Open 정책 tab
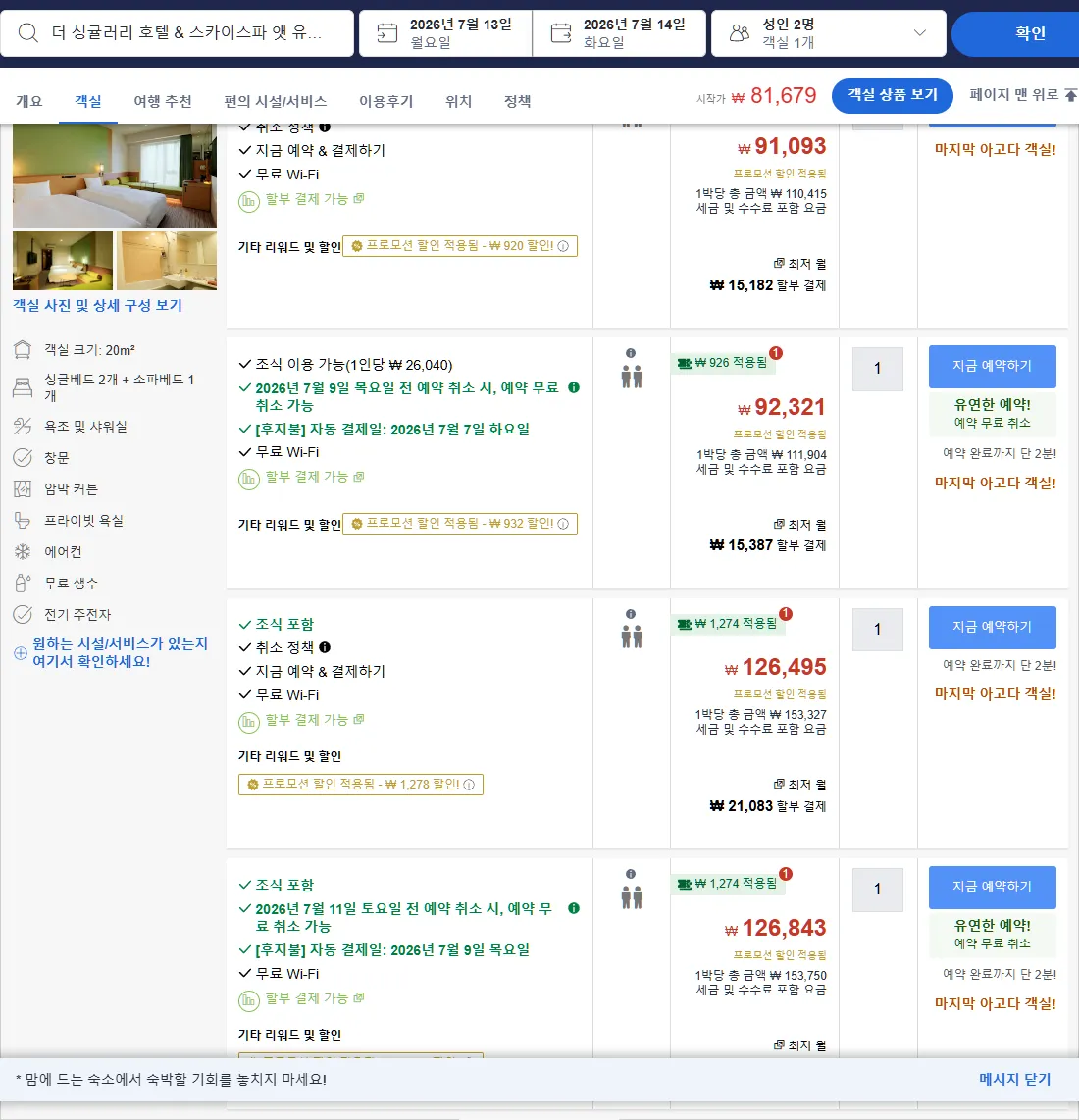The width and height of the screenshot is (1079, 1120). pyautogui.click(x=517, y=101)
